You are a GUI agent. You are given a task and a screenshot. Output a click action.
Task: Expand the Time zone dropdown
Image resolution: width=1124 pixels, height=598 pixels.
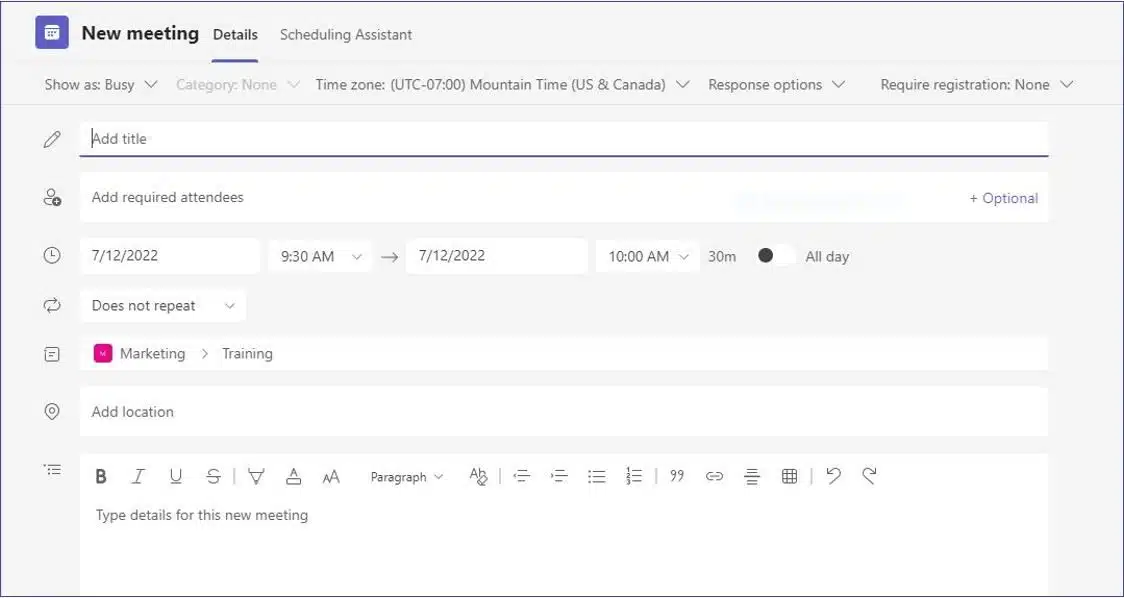click(x=503, y=85)
